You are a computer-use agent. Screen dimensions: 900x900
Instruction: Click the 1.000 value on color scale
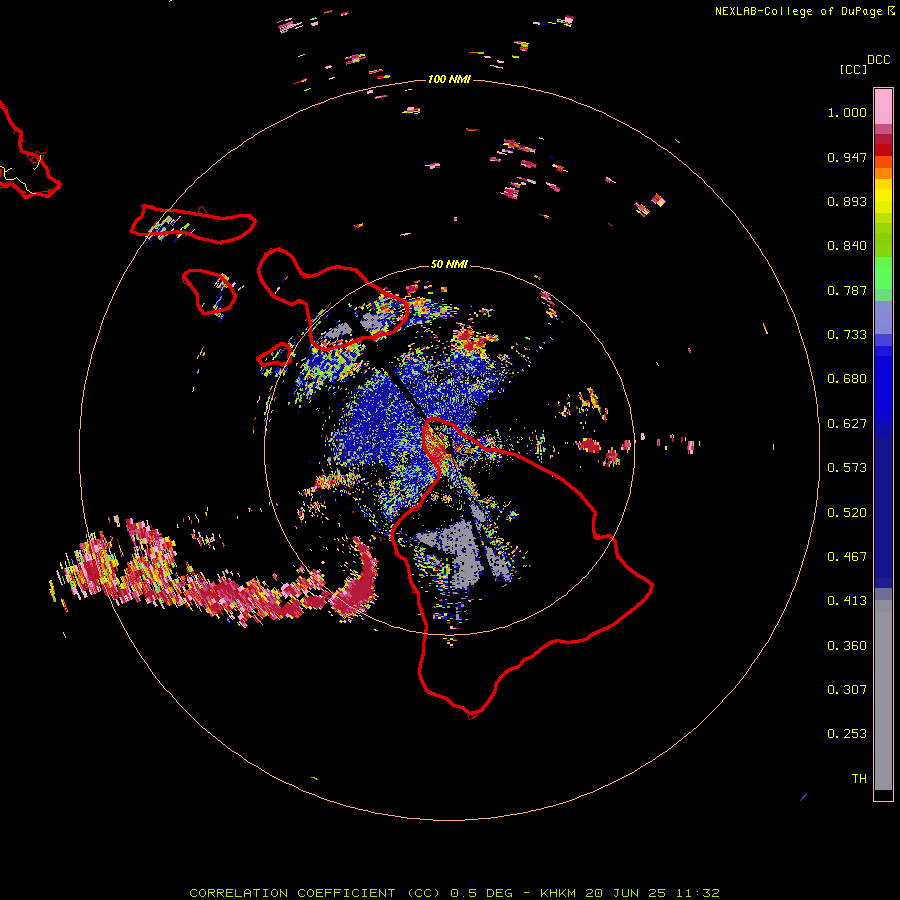(x=847, y=112)
